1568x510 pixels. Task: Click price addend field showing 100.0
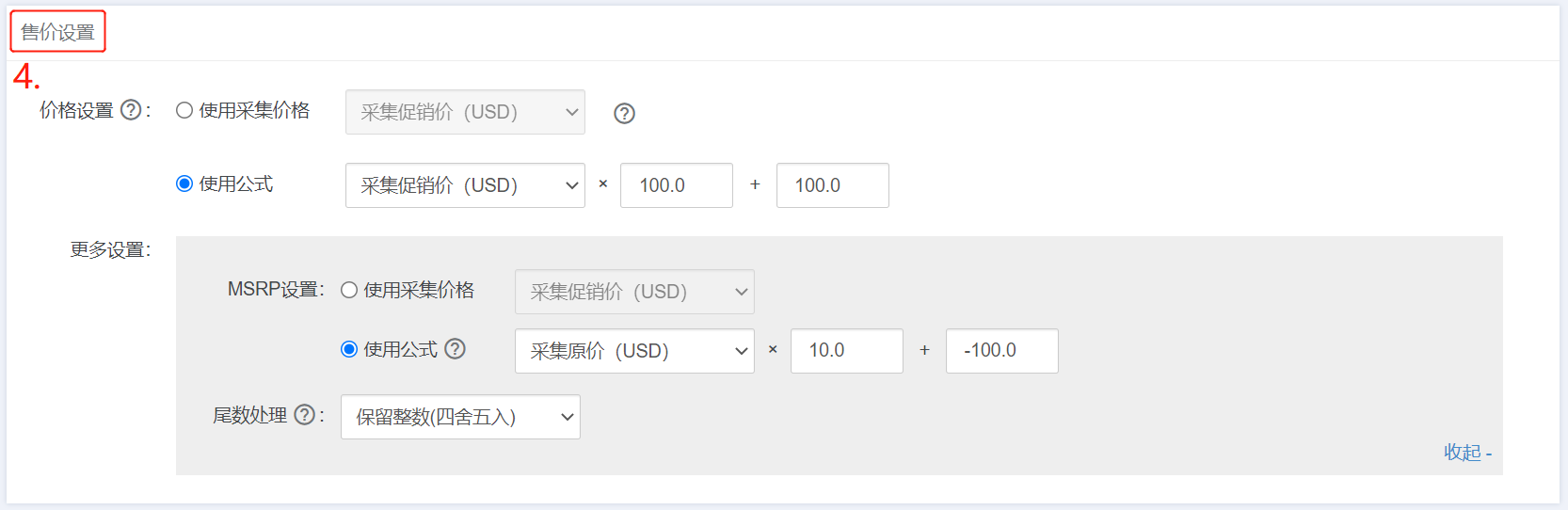pyautogui.click(x=833, y=185)
